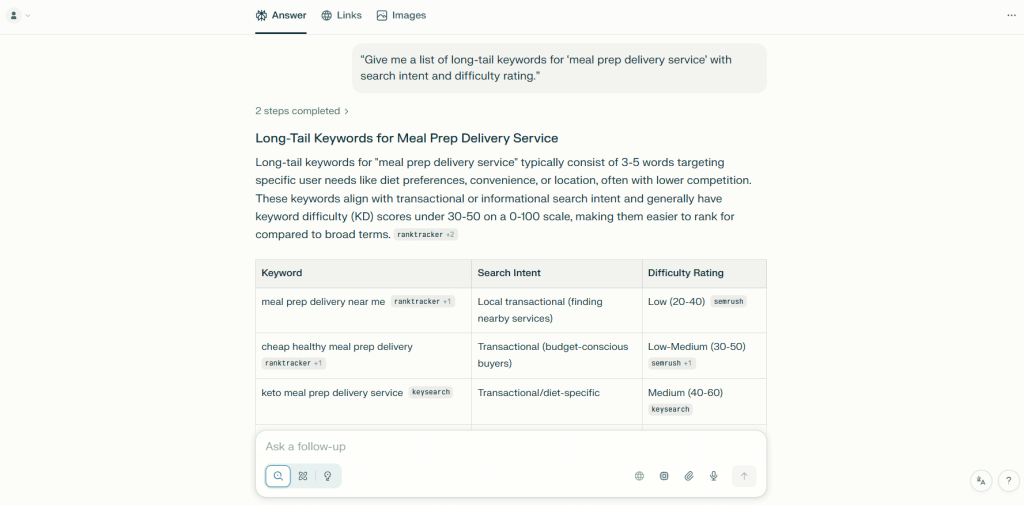1024x505 pixels.
Task: Click the Ask a follow-up input field
Action: [x=510, y=447]
